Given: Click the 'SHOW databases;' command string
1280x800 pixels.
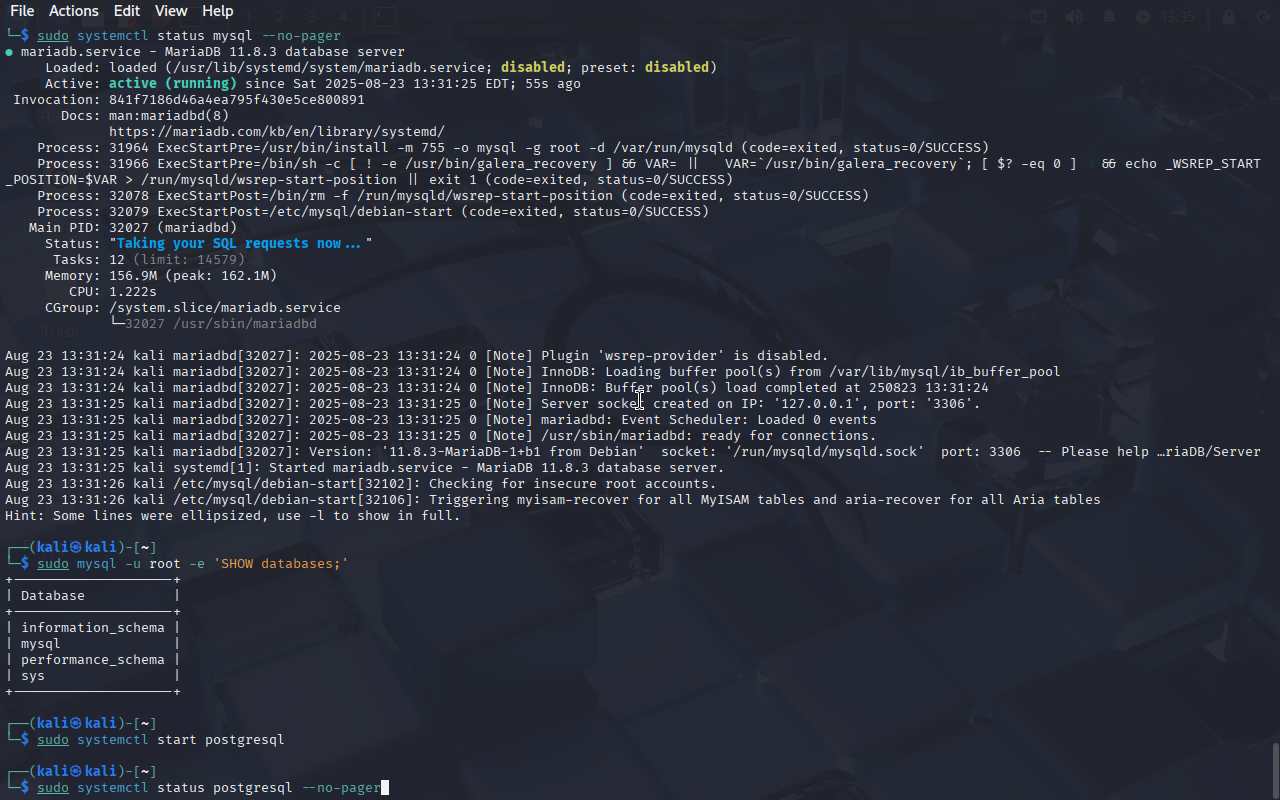Looking at the screenshot, I should point(281,564).
